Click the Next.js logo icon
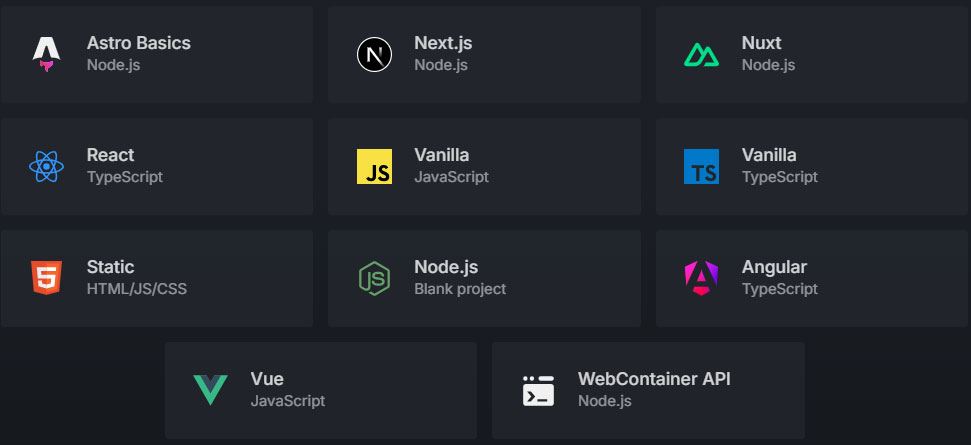 374,54
